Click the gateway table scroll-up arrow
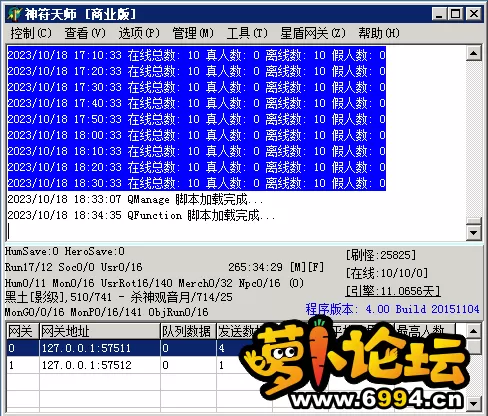Viewport: 488px width, 416px height. (x=474, y=331)
